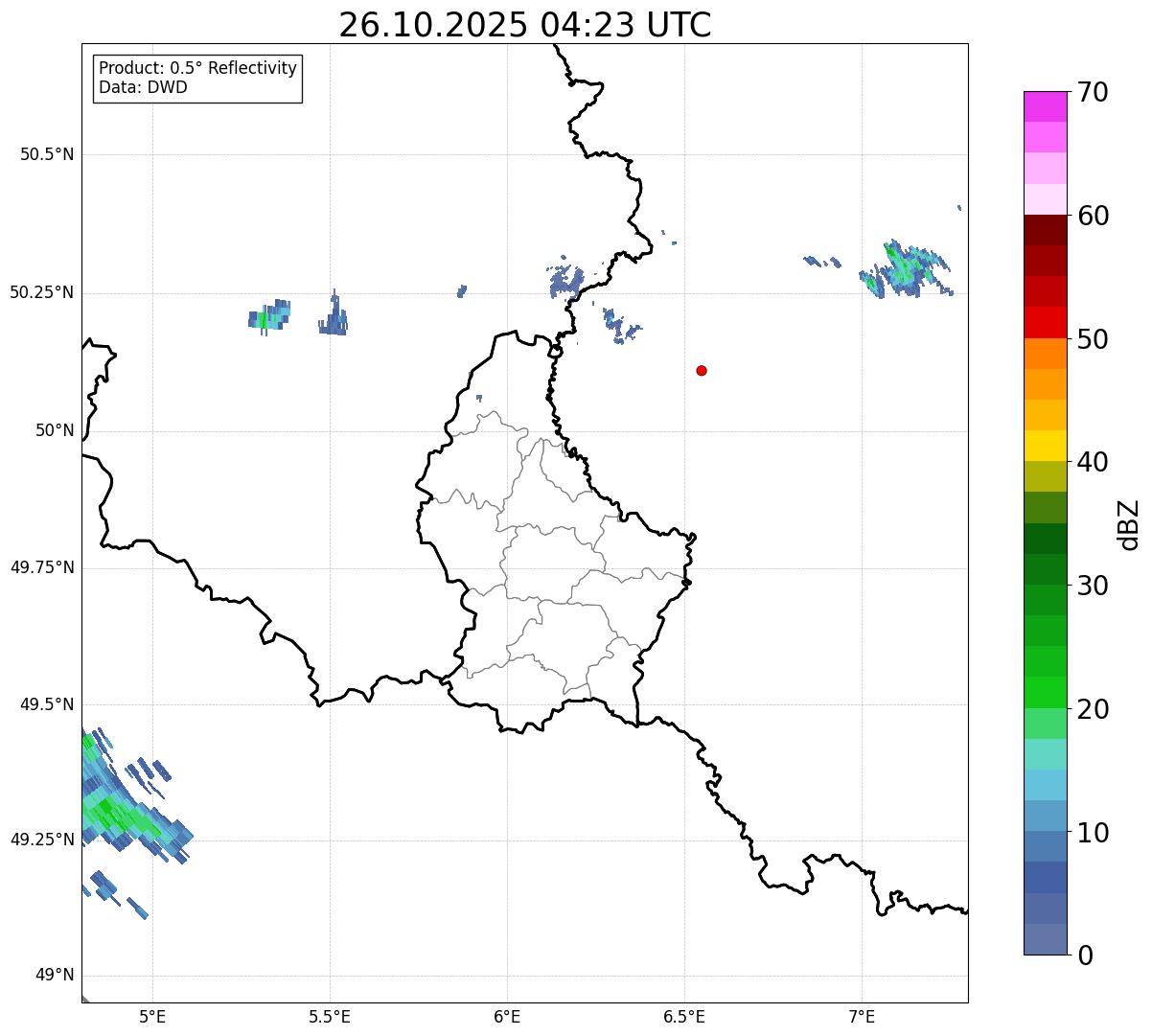The image size is (1152, 1036).
Task: Click the 5°E longitude label
Action: tap(152, 1017)
